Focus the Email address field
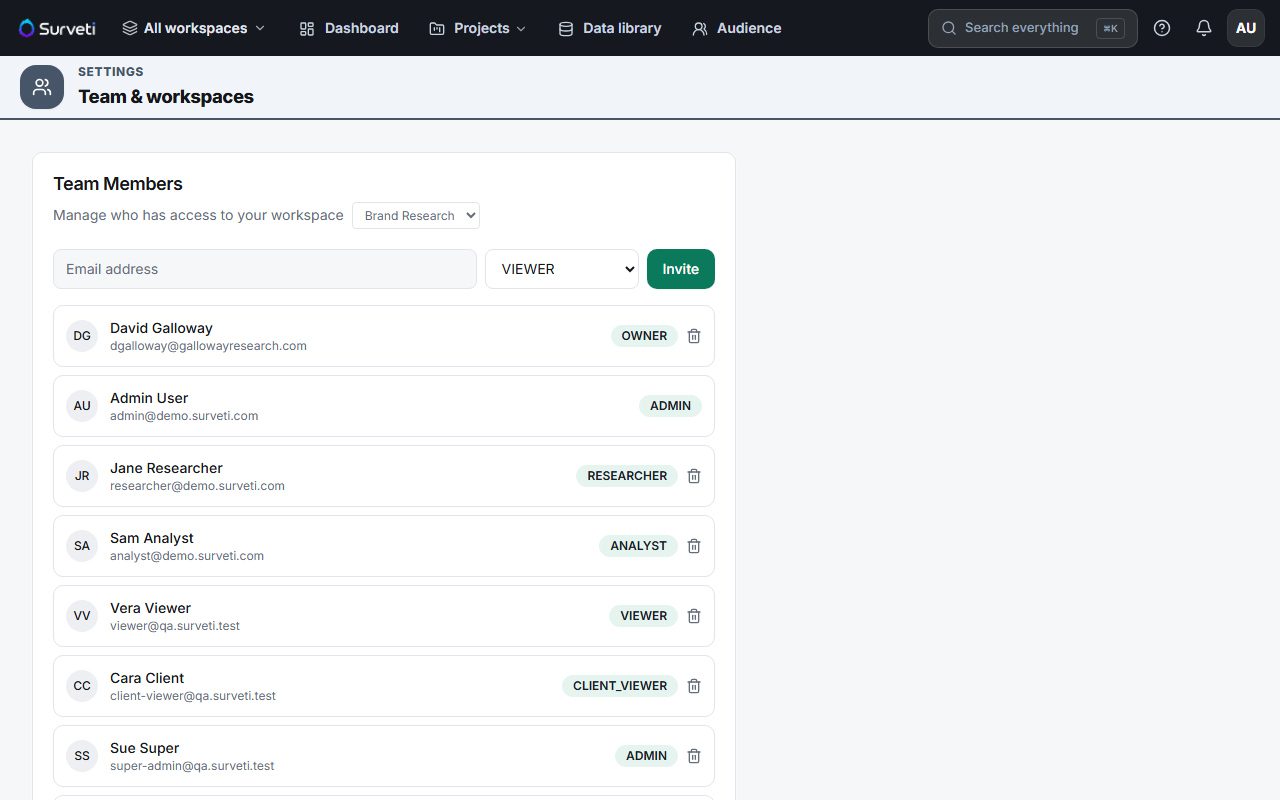 click(265, 269)
